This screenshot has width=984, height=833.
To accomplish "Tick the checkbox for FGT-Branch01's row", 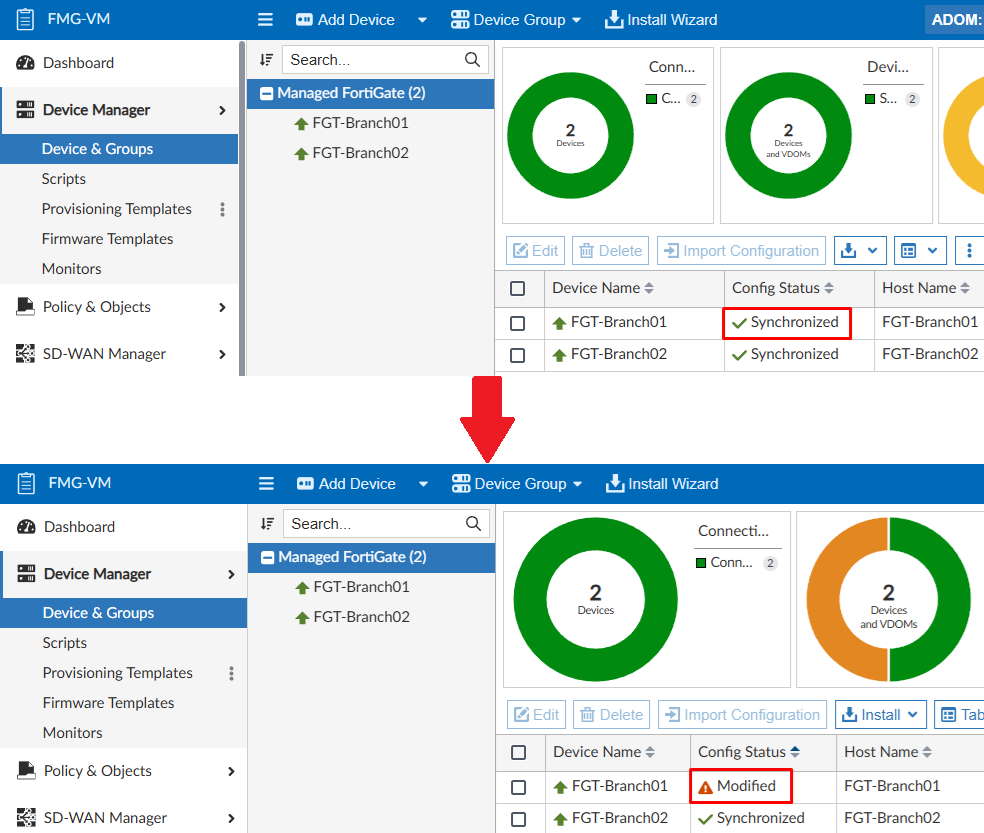I will tap(519, 323).
